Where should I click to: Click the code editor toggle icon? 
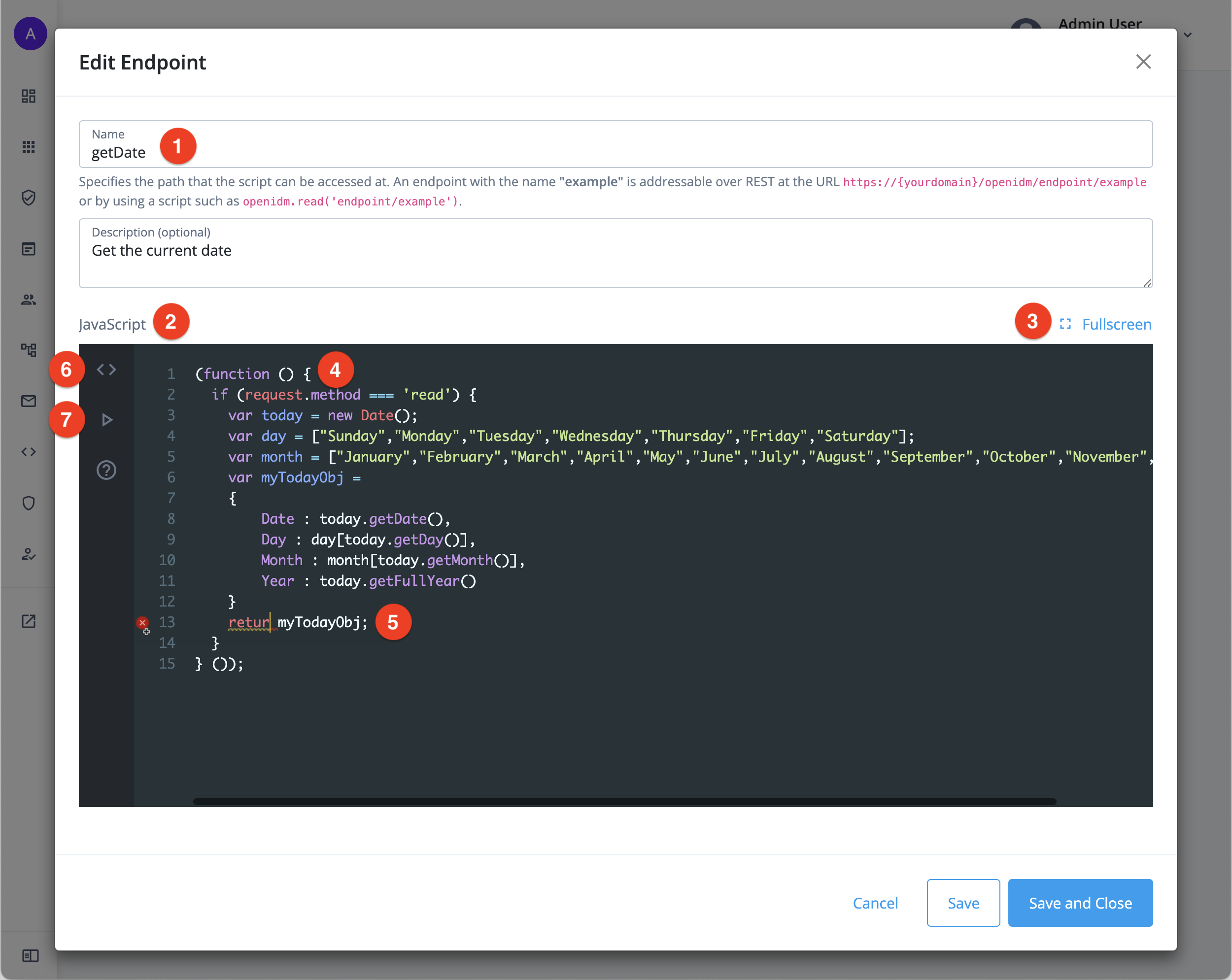click(107, 370)
